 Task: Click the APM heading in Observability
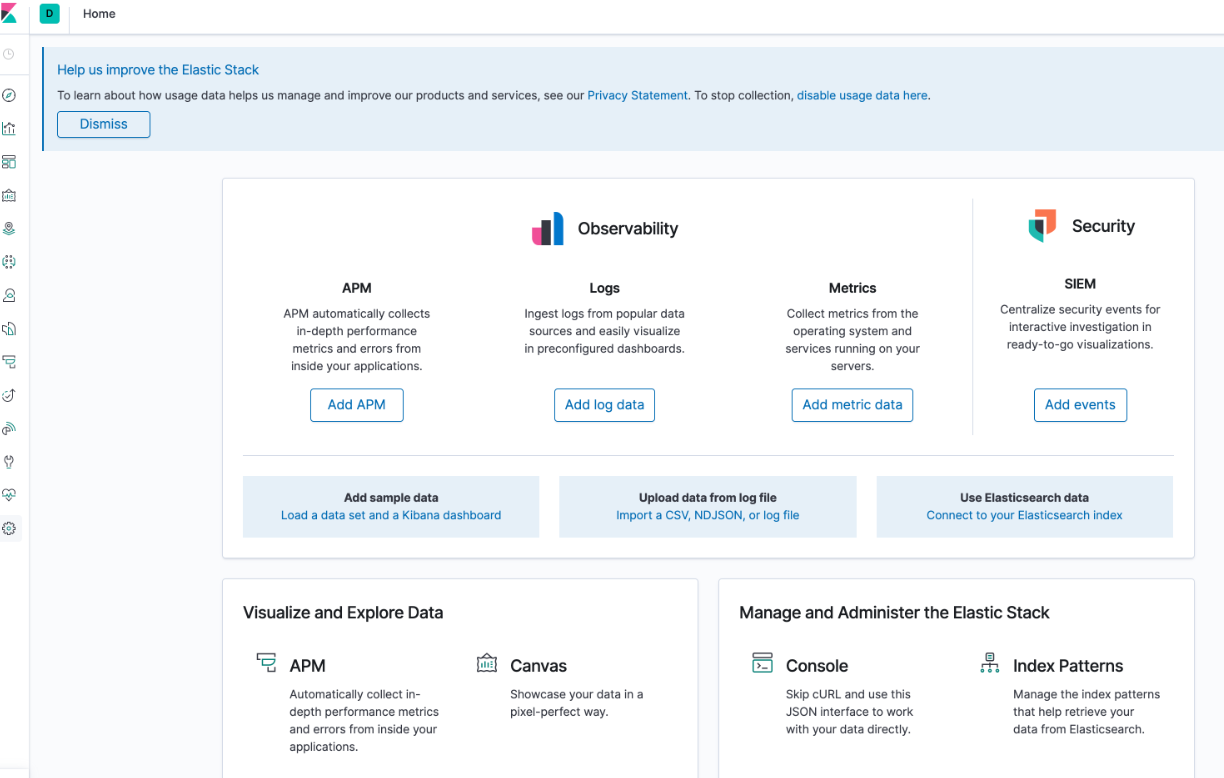[x=357, y=288]
